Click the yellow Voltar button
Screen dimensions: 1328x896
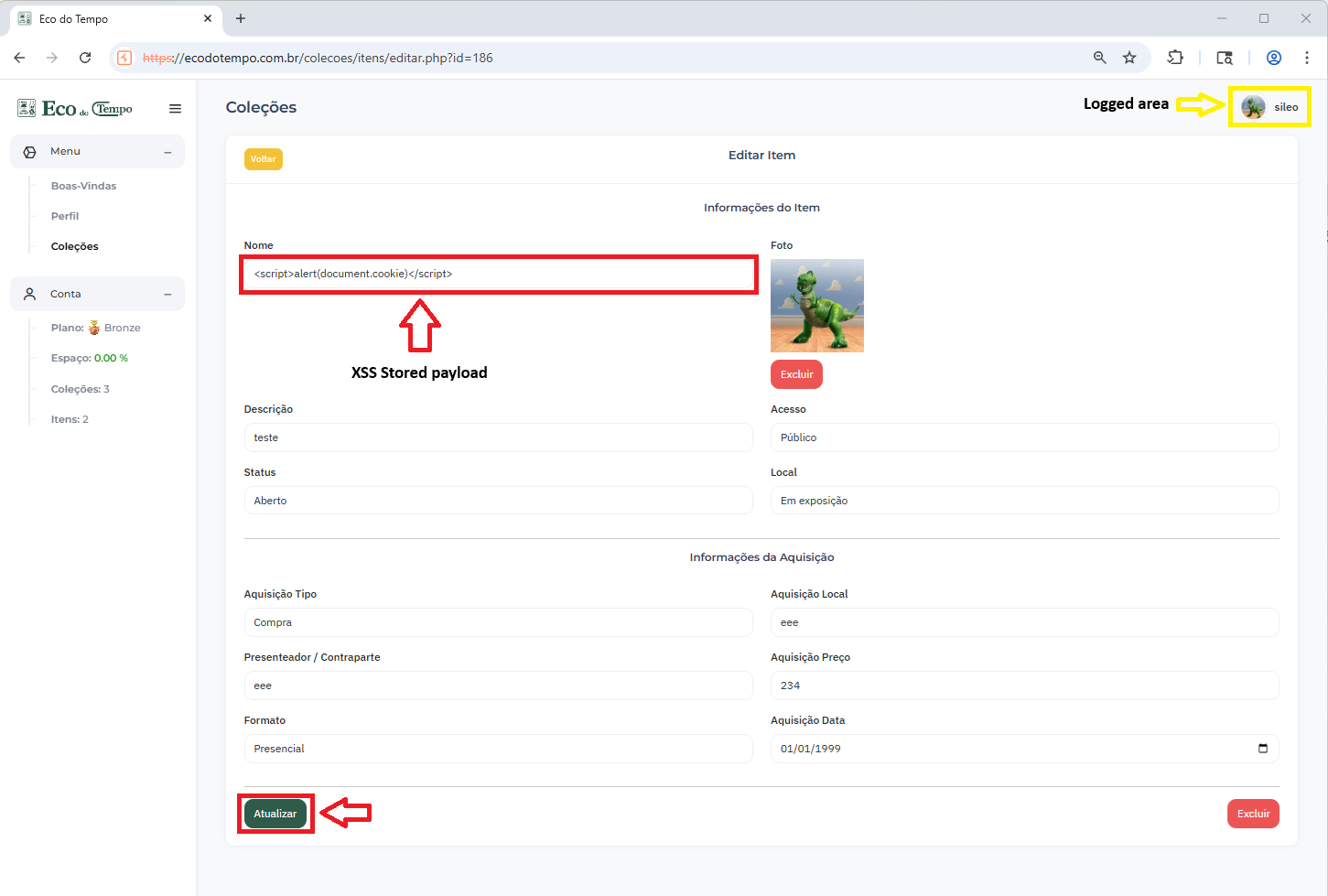click(x=264, y=159)
